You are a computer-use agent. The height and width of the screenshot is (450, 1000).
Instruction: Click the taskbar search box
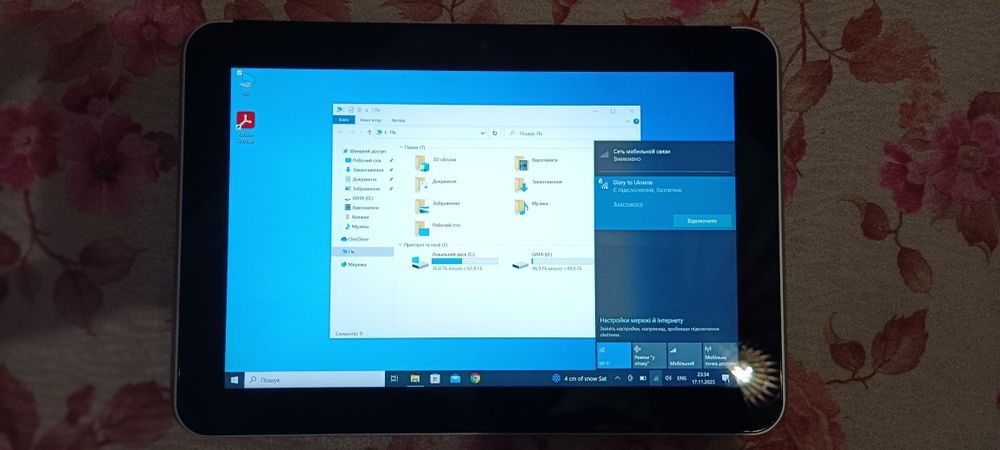(315, 379)
